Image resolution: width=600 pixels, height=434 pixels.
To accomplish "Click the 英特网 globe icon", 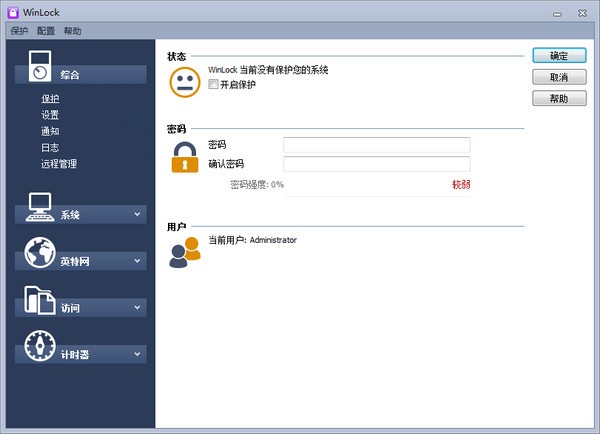I will 39,253.
